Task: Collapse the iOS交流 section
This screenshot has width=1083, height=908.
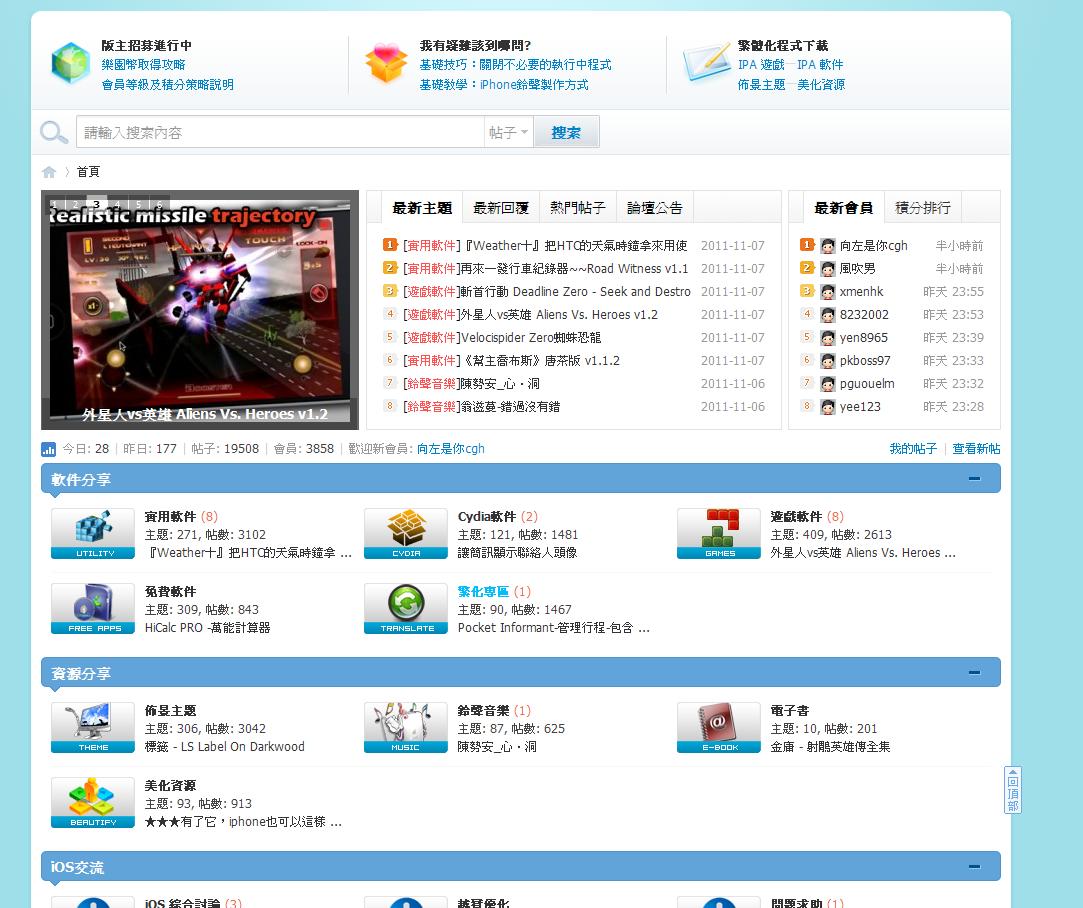Action: point(975,867)
